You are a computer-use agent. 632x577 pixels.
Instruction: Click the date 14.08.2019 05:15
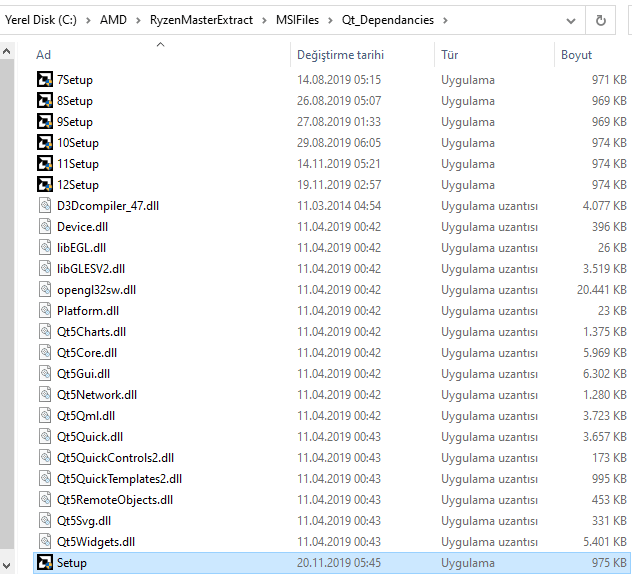point(339,80)
